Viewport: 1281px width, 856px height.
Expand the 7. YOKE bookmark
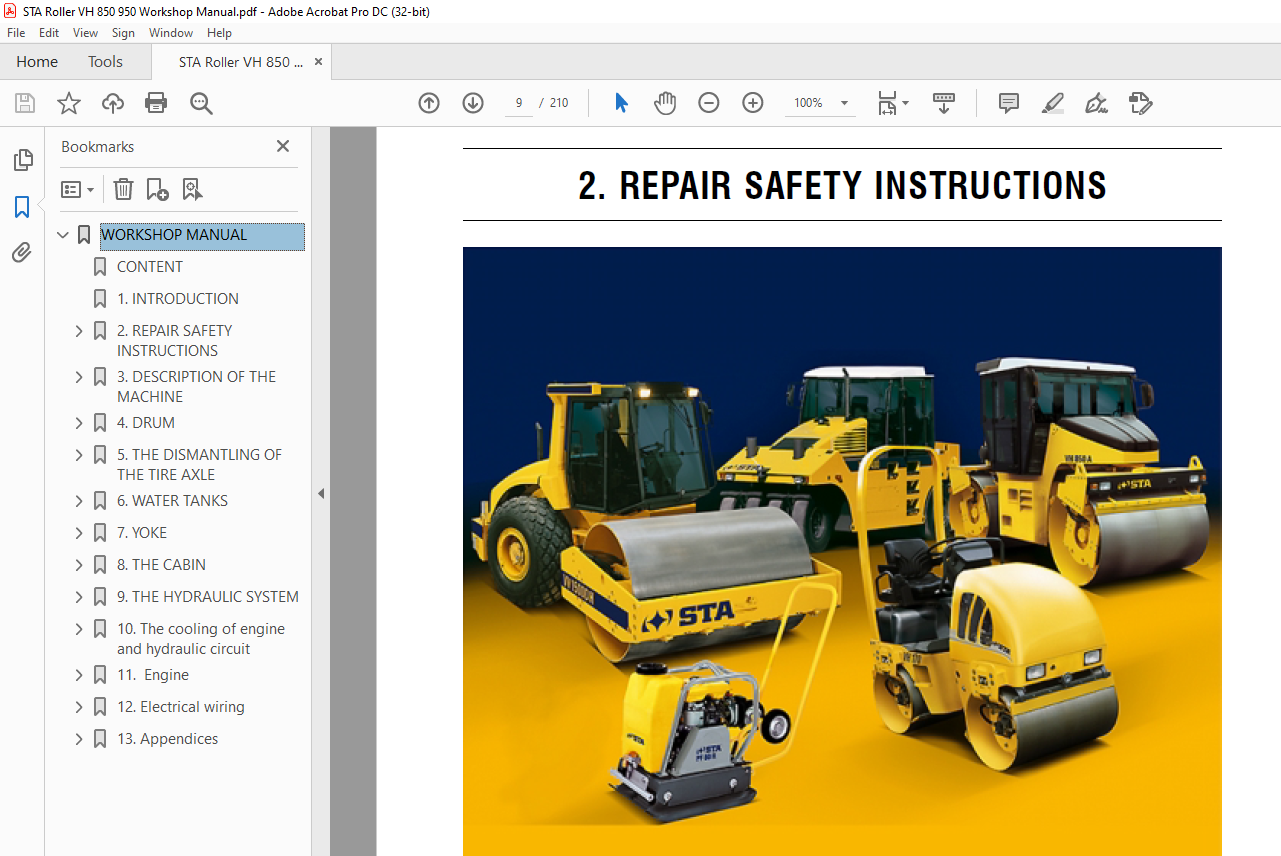click(79, 533)
